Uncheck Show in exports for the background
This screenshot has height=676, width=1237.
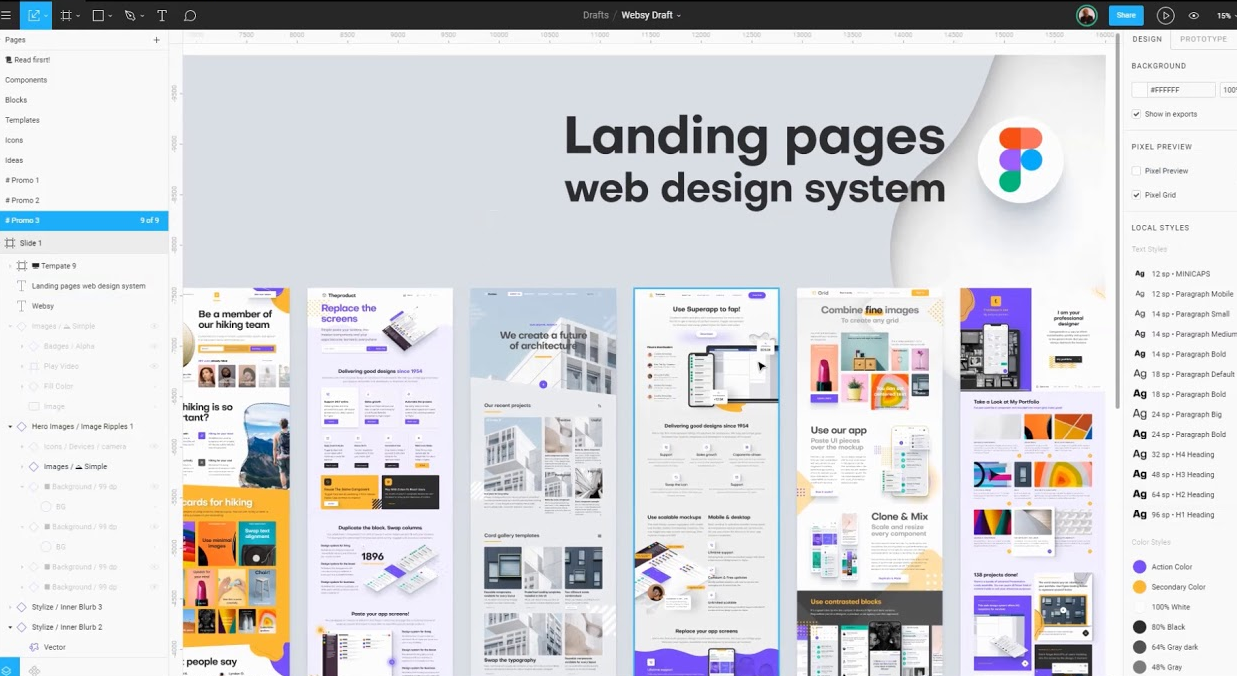(1136, 113)
